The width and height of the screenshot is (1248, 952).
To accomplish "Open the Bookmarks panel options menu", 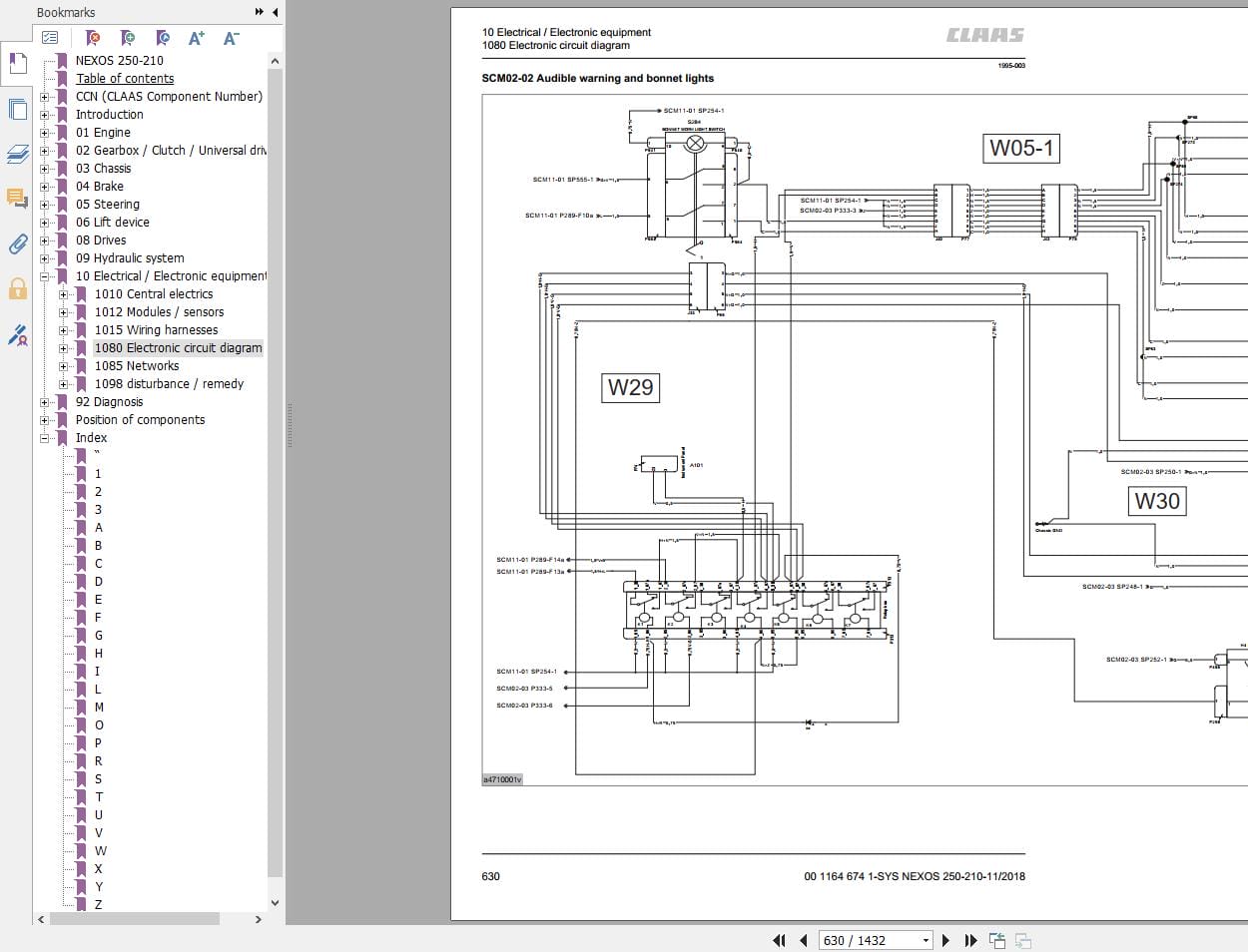I will click(x=50, y=37).
